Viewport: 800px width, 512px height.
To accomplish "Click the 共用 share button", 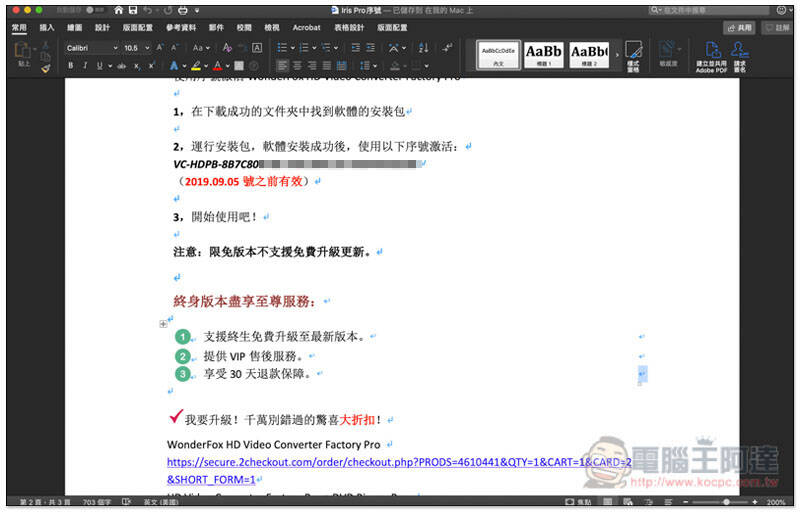I will tap(740, 28).
